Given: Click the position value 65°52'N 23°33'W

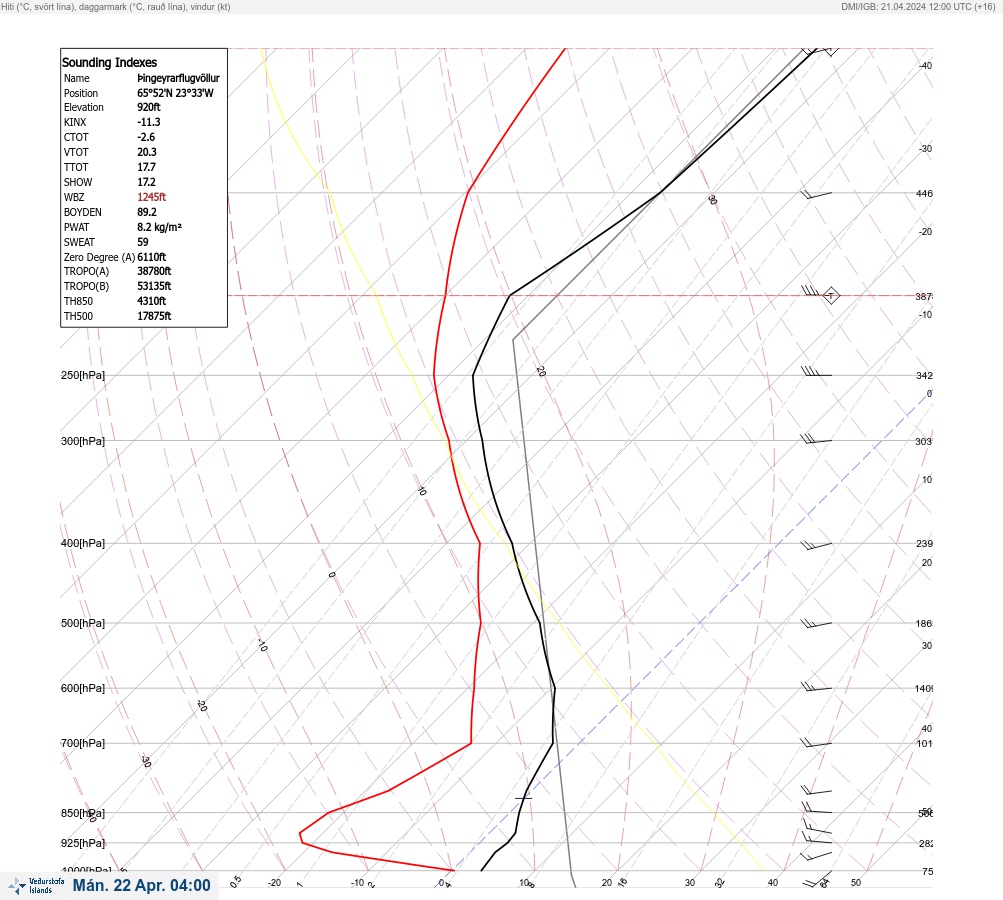Looking at the screenshot, I should 175,93.
